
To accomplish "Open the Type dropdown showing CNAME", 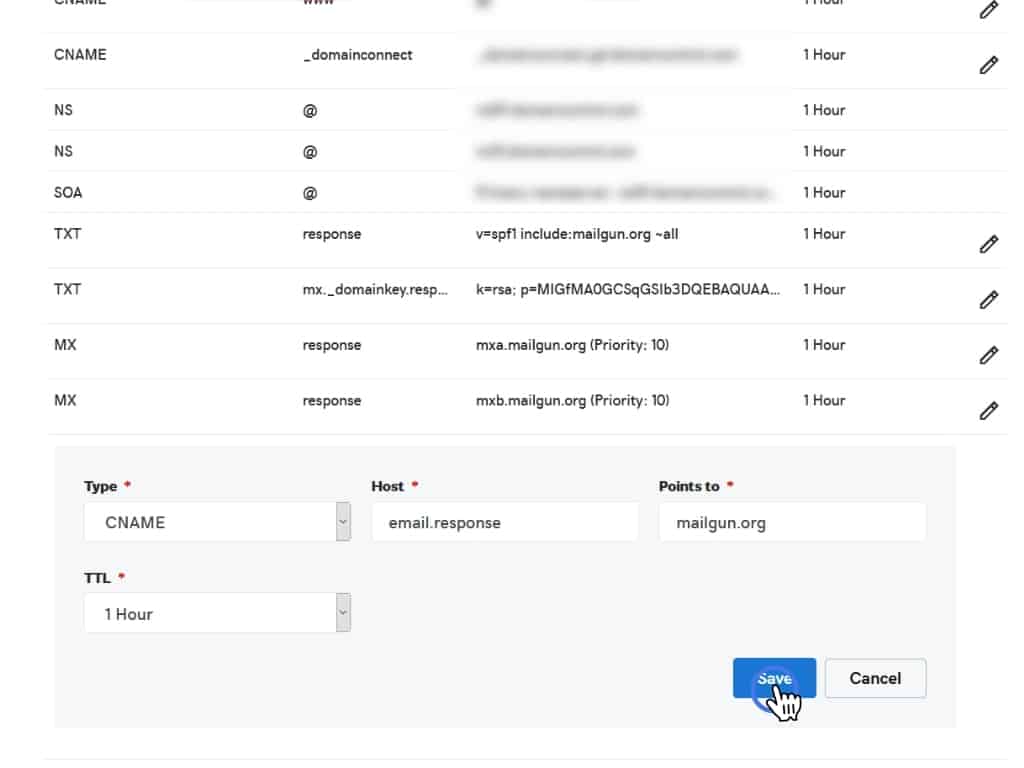I will (x=217, y=522).
